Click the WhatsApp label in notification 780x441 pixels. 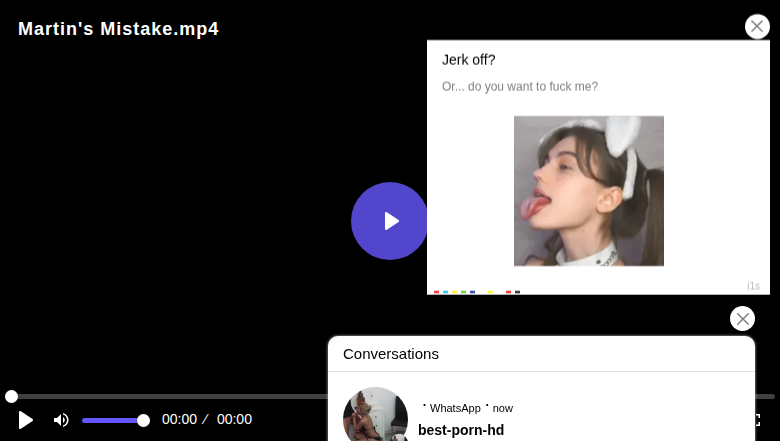455,408
